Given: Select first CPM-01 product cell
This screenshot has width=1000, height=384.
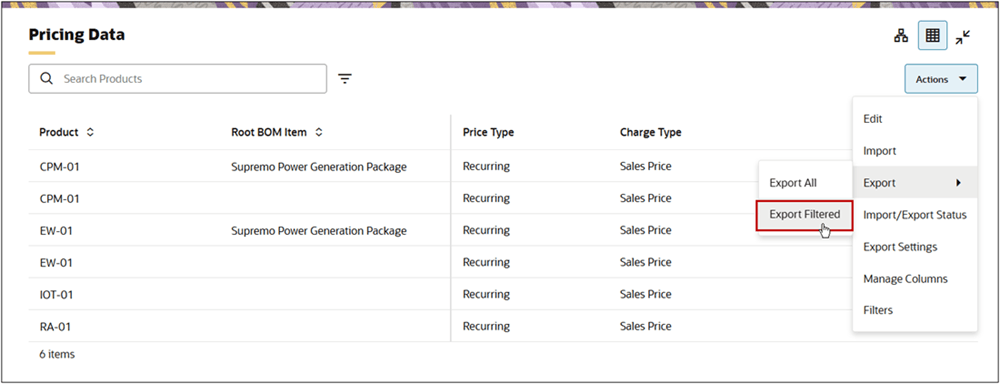Looking at the screenshot, I should point(59,167).
